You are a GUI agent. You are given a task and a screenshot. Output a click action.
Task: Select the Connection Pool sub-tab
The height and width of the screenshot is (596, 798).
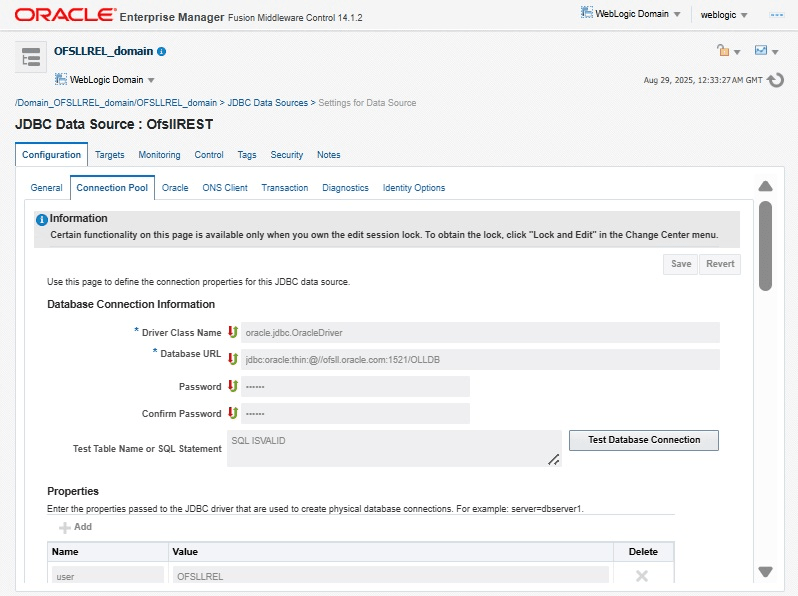pyautogui.click(x=112, y=188)
